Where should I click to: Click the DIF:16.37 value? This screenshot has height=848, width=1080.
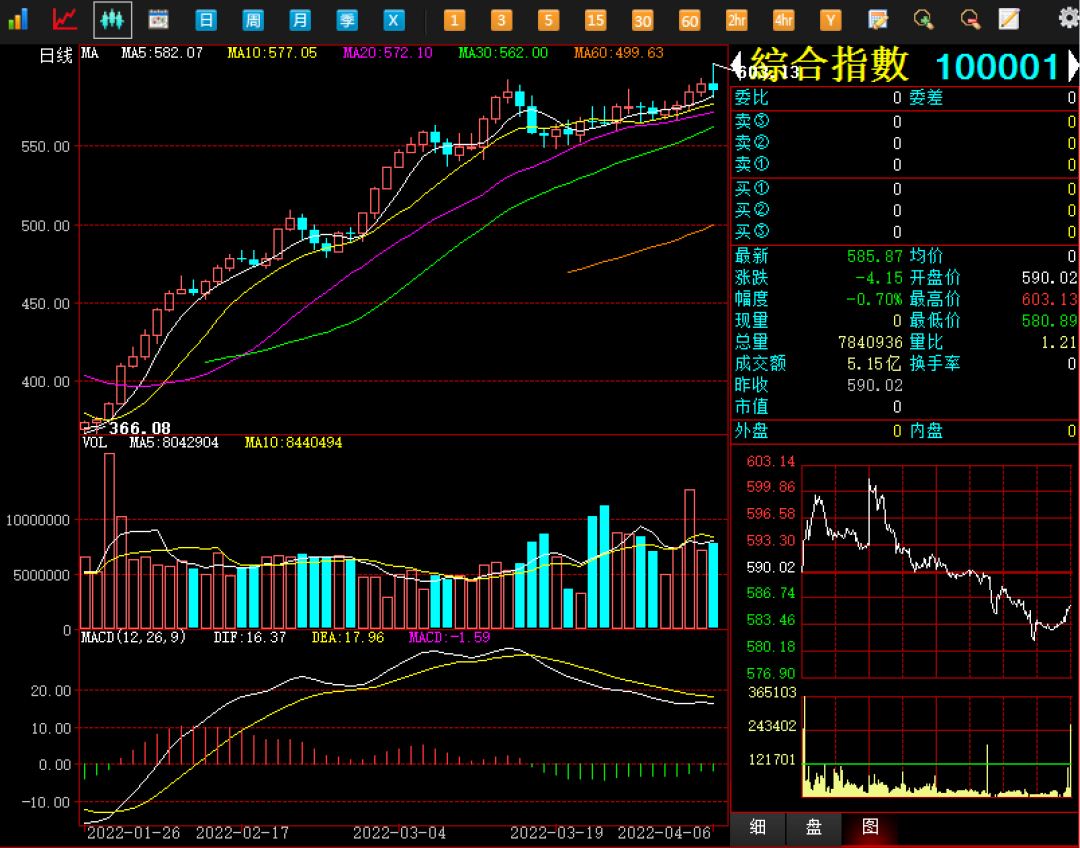249,637
